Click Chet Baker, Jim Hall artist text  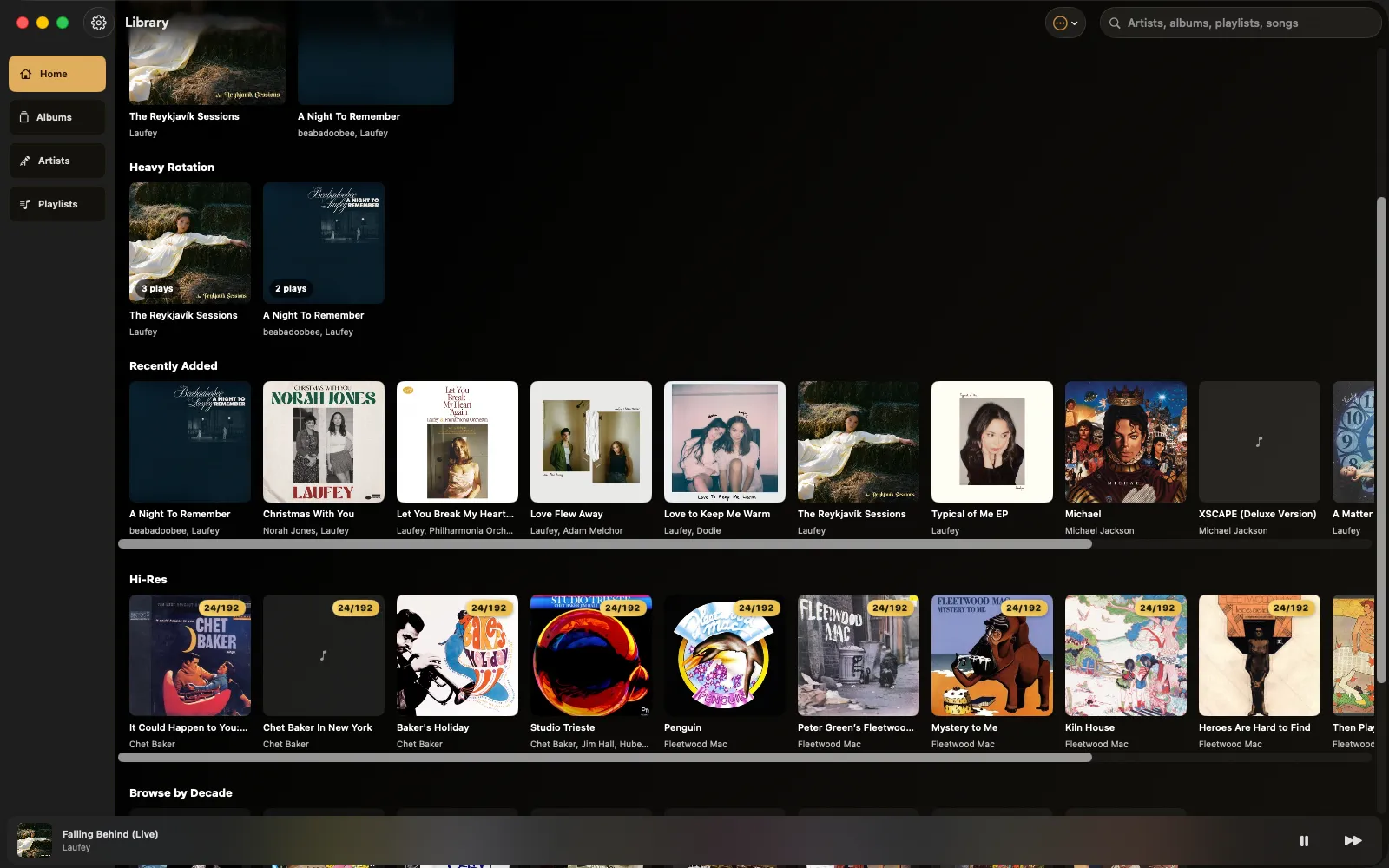coord(589,744)
